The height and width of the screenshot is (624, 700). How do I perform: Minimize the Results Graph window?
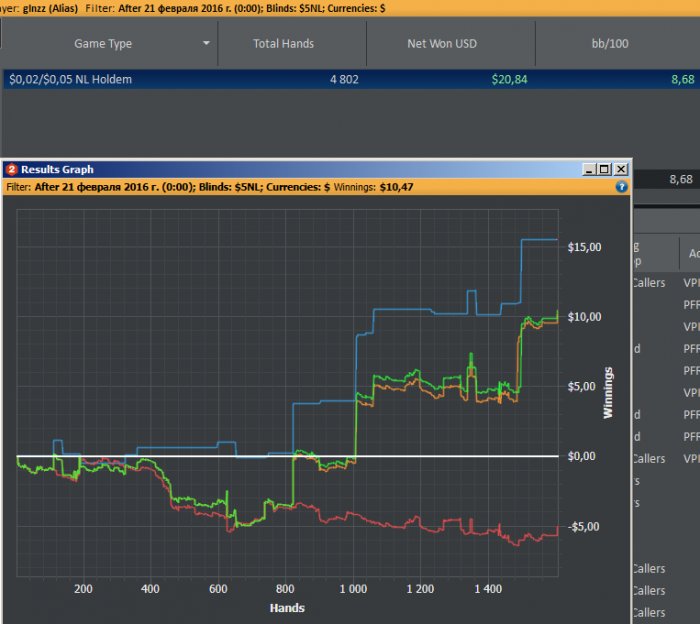(x=588, y=170)
